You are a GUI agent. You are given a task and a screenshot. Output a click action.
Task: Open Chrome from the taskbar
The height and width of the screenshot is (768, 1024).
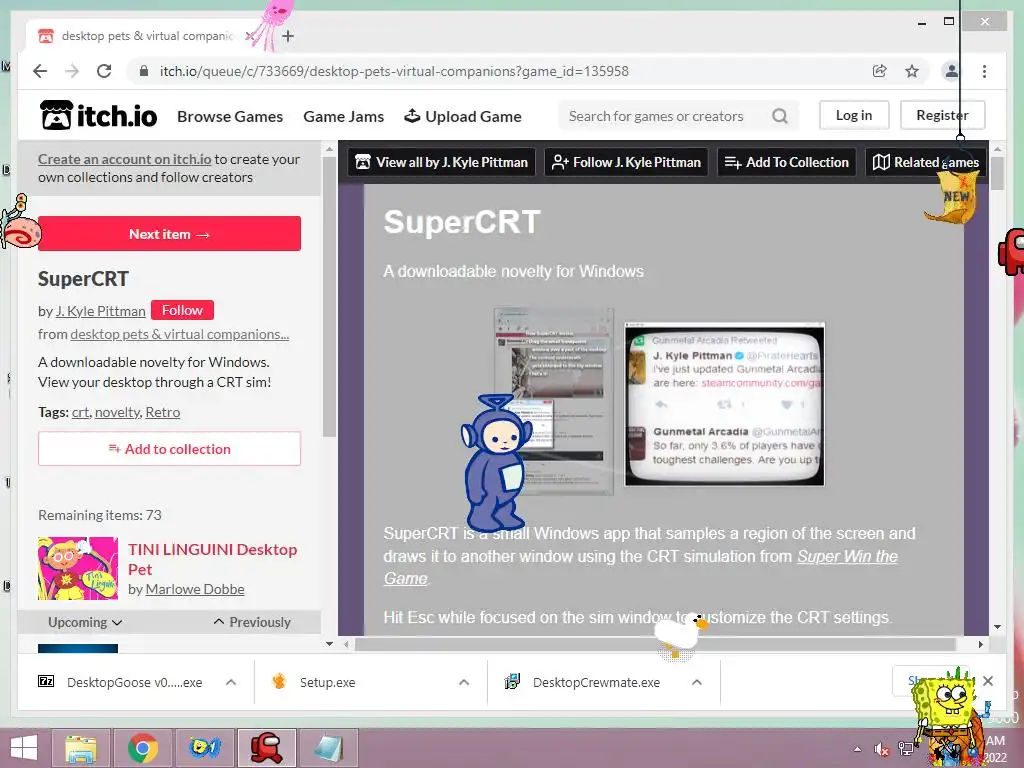tap(142, 748)
